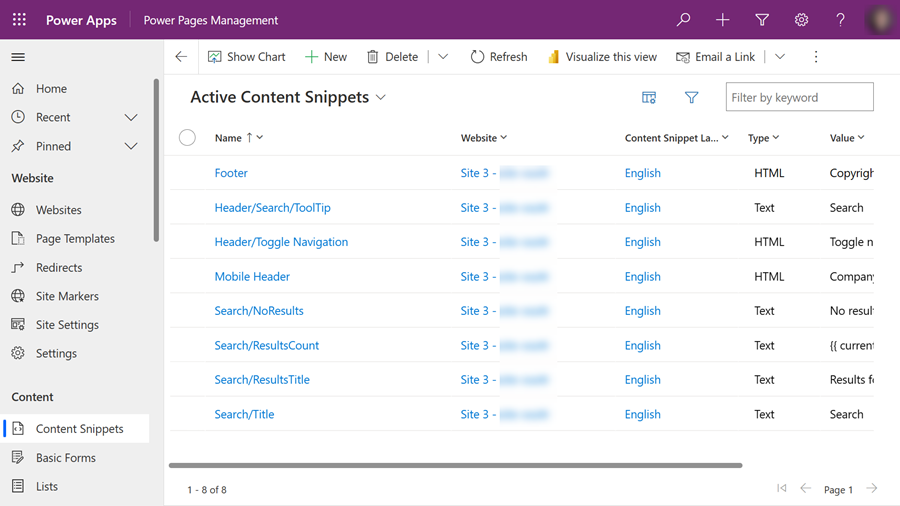Open the Mobile Header snippet link
The height and width of the screenshot is (506, 900).
tap(252, 277)
